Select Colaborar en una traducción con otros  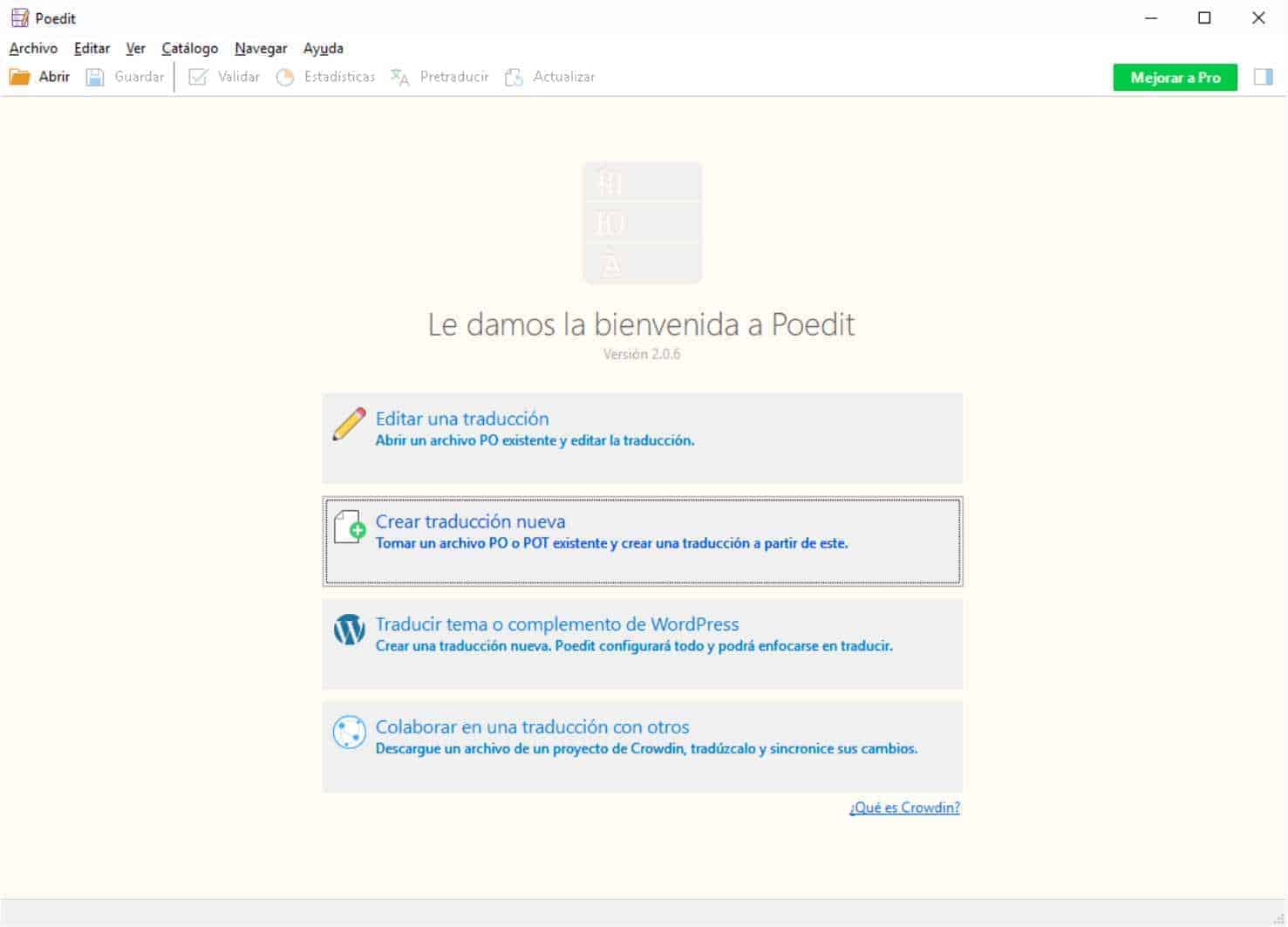[642, 746]
